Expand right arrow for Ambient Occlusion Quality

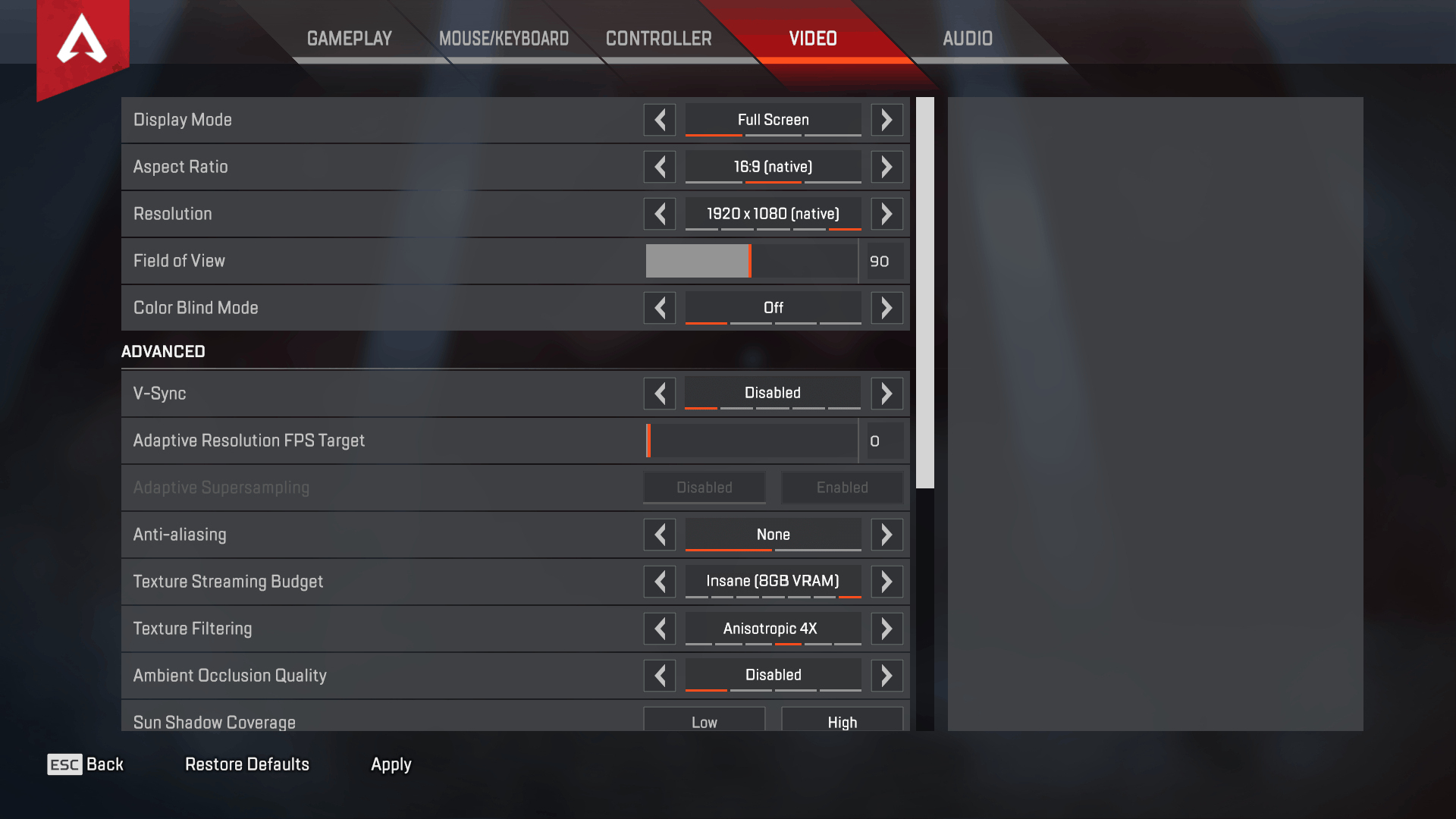[885, 675]
